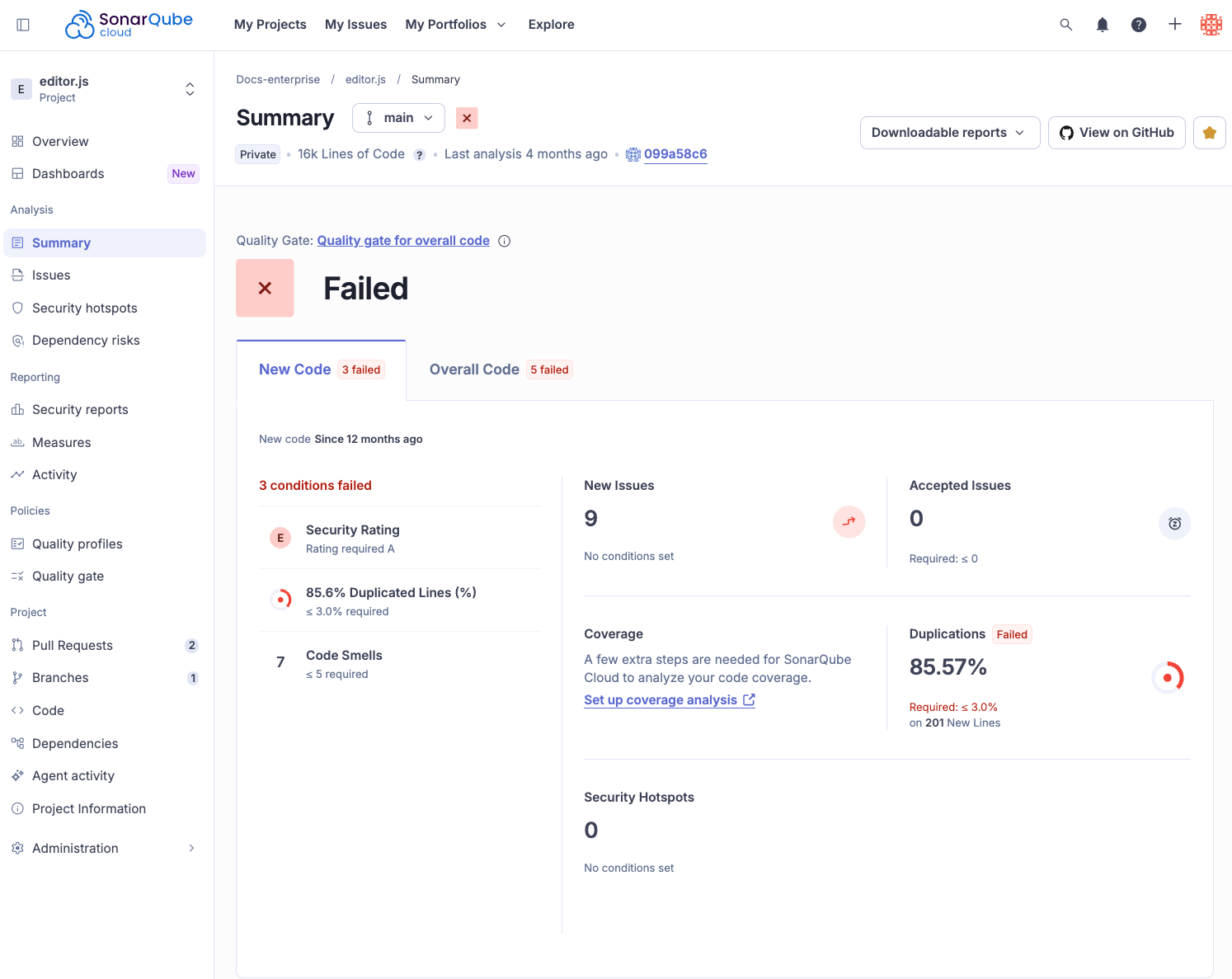This screenshot has height=979, width=1232.
Task: Open Overview in the sidebar
Action: click(105, 142)
